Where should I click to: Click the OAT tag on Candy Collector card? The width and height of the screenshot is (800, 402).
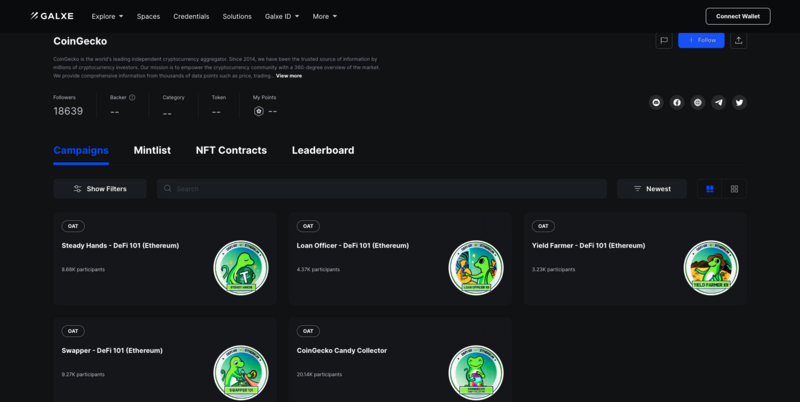[x=308, y=331]
